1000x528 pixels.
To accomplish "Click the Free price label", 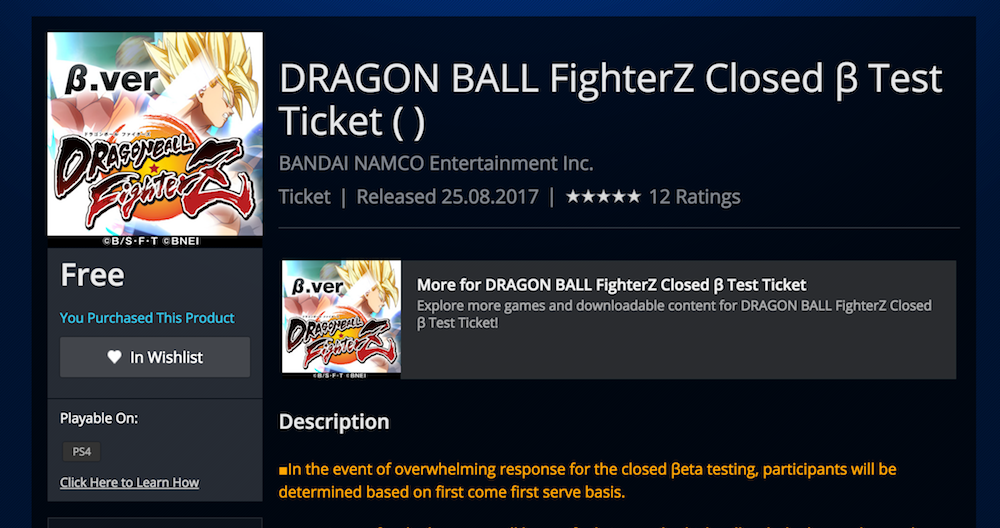I will pyautogui.click(x=92, y=275).
